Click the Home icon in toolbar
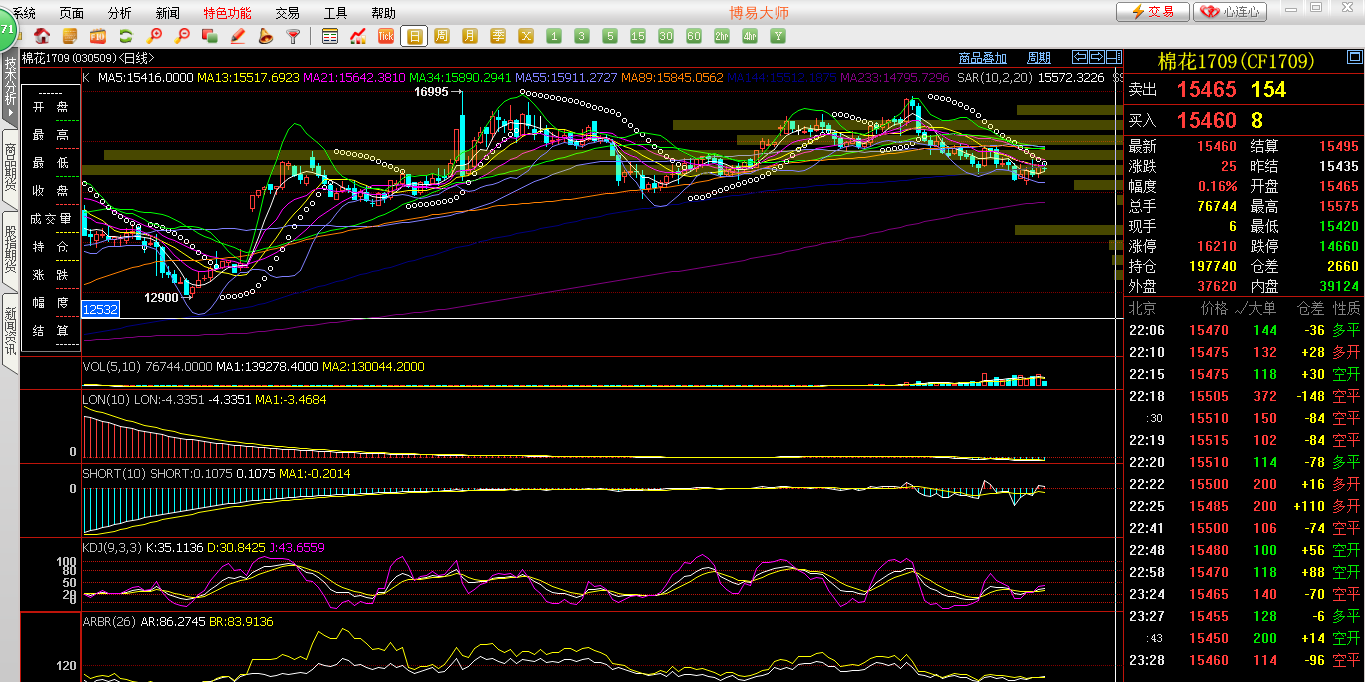1365x682 pixels. [x=42, y=36]
